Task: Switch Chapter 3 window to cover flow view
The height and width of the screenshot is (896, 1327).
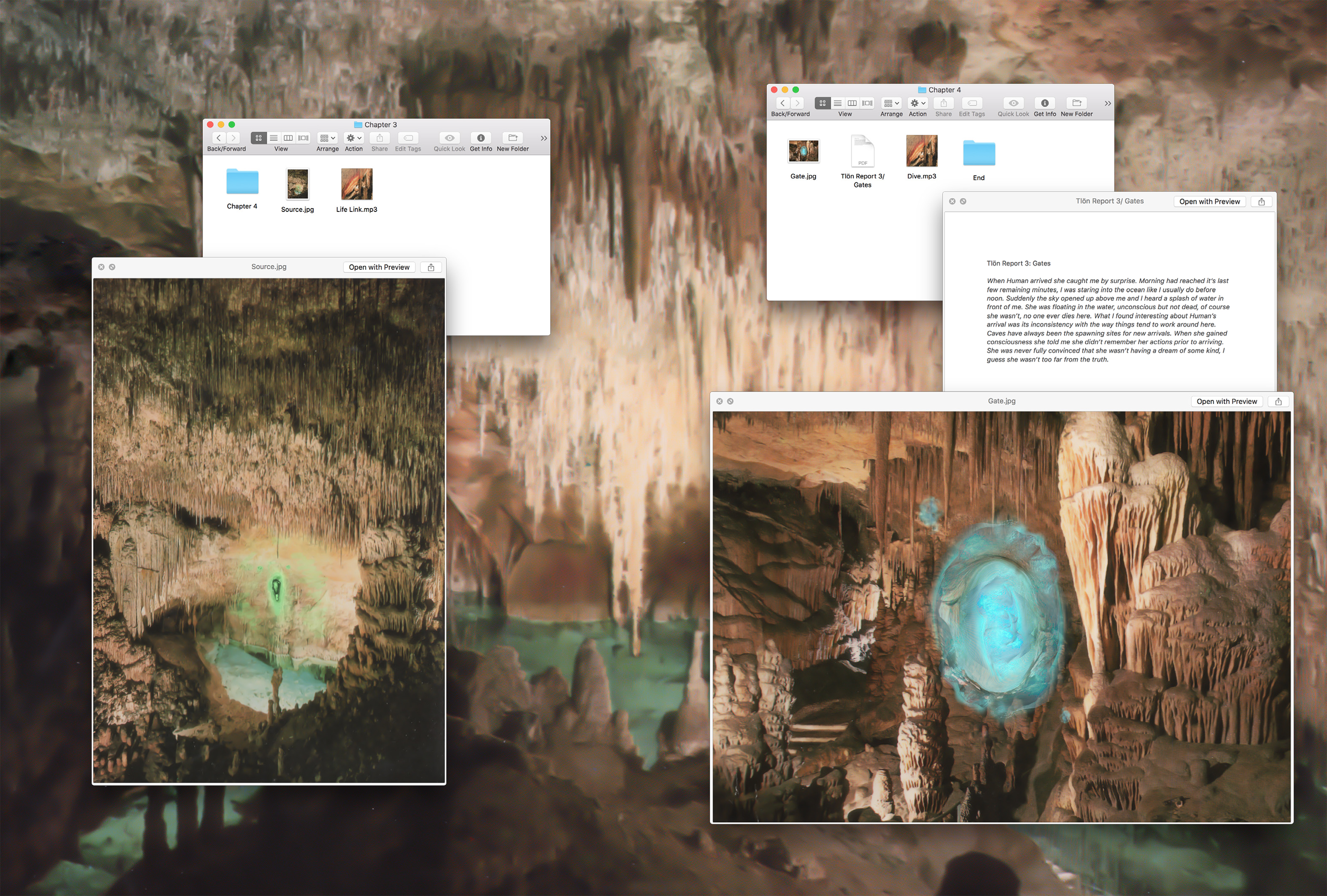Action: 303,138
